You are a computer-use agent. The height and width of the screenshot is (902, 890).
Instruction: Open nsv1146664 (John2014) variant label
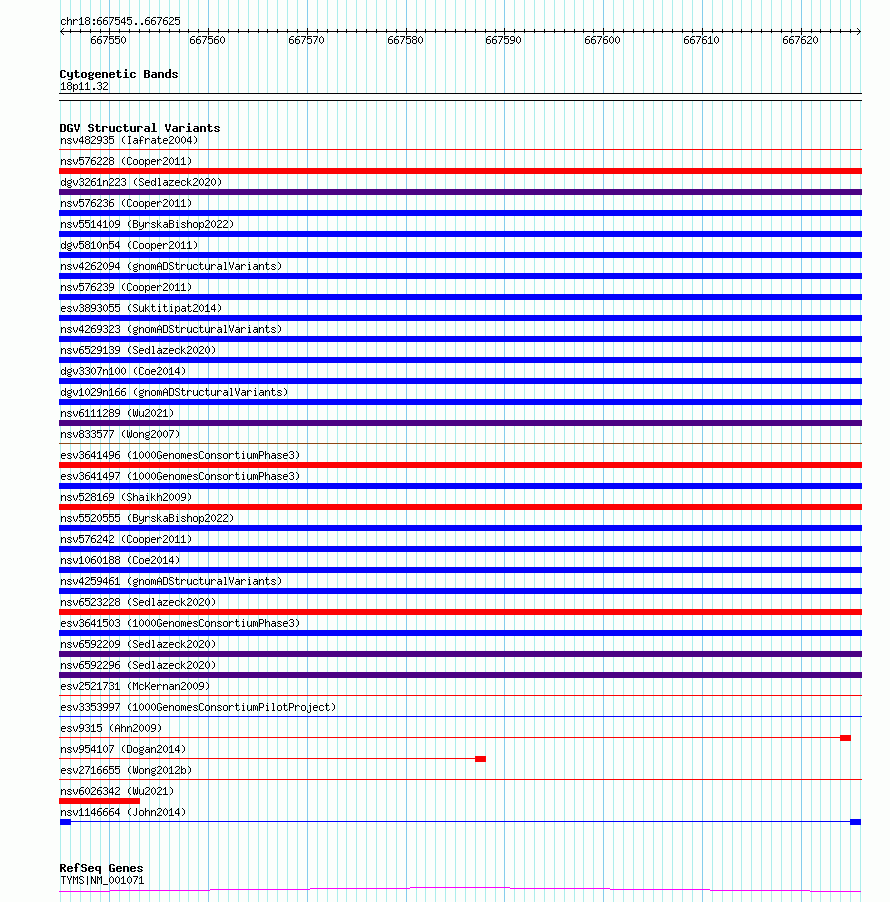tap(123, 812)
